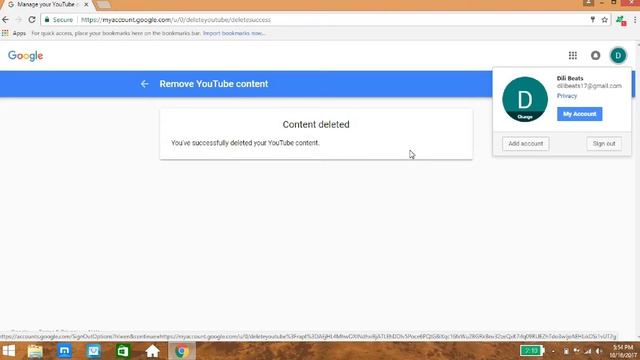Click the gmail address in the account popup
The width and height of the screenshot is (640, 360).
tap(589, 86)
